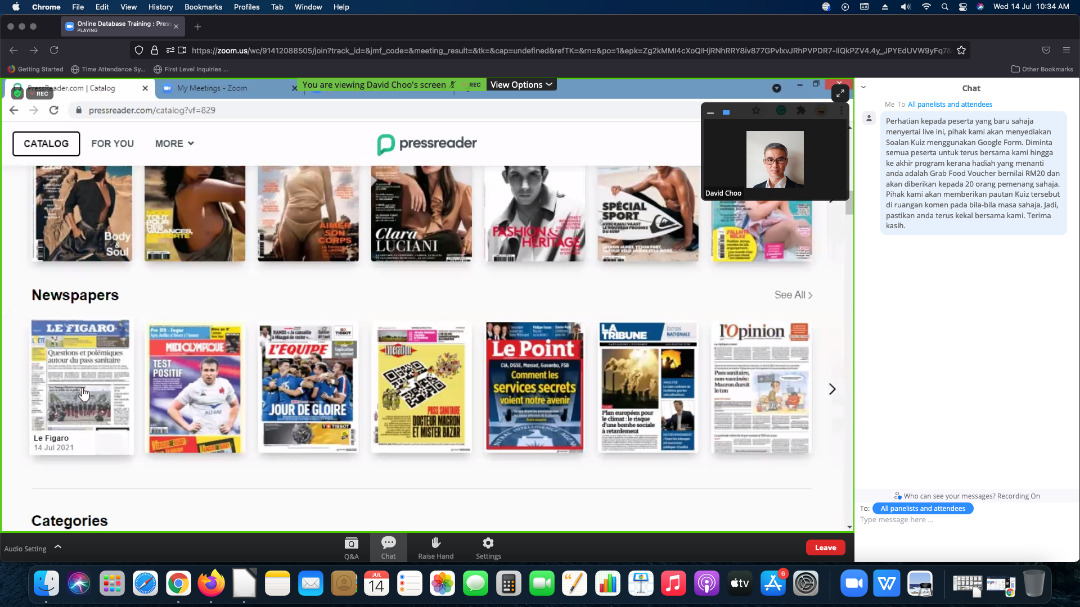Open l'Opinion newspaper cover
Image resolution: width=1080 pixels, height=607 pixels.
tap(761, 387)
